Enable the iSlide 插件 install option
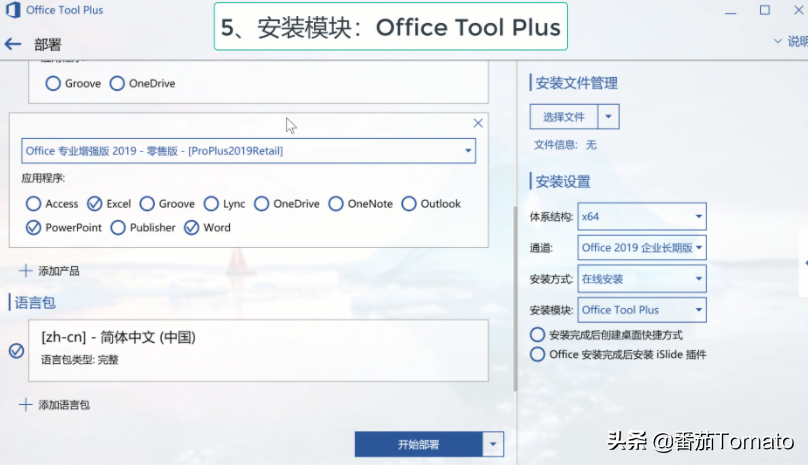808x465 pixels. (x=537, y=354)
